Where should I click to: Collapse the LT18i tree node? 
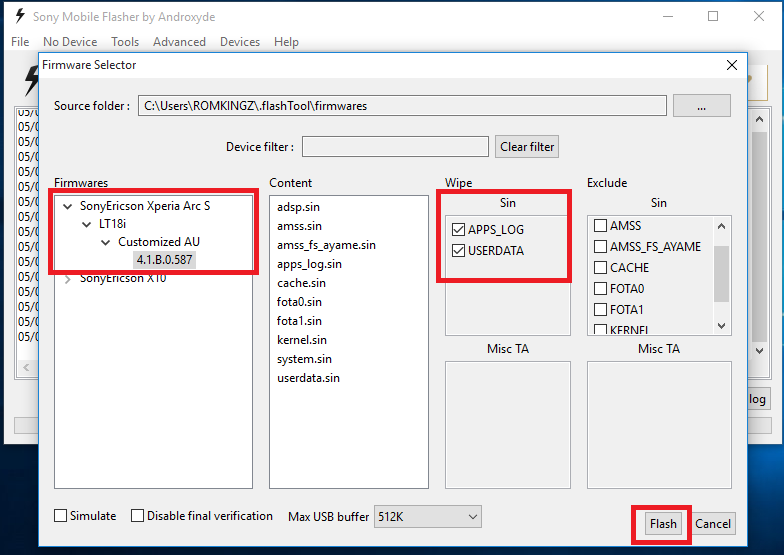point(86,224)
